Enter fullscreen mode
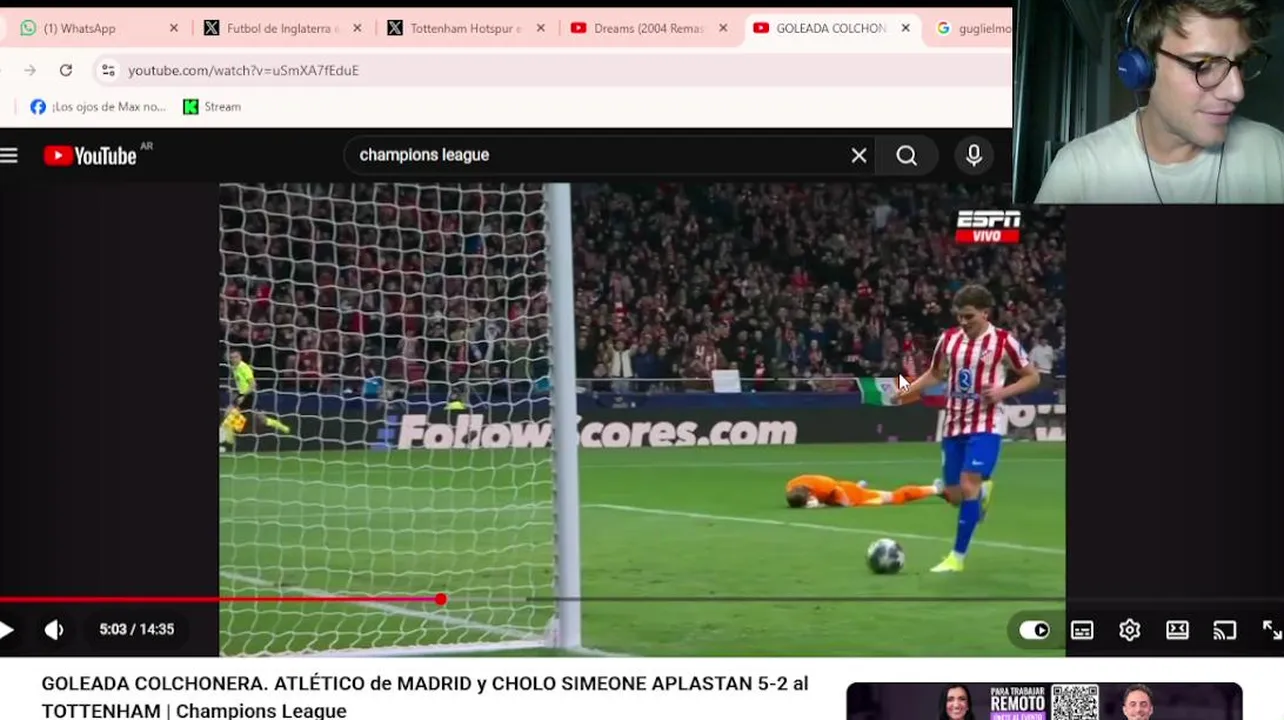The image size is (1284, 720). 1272,630
